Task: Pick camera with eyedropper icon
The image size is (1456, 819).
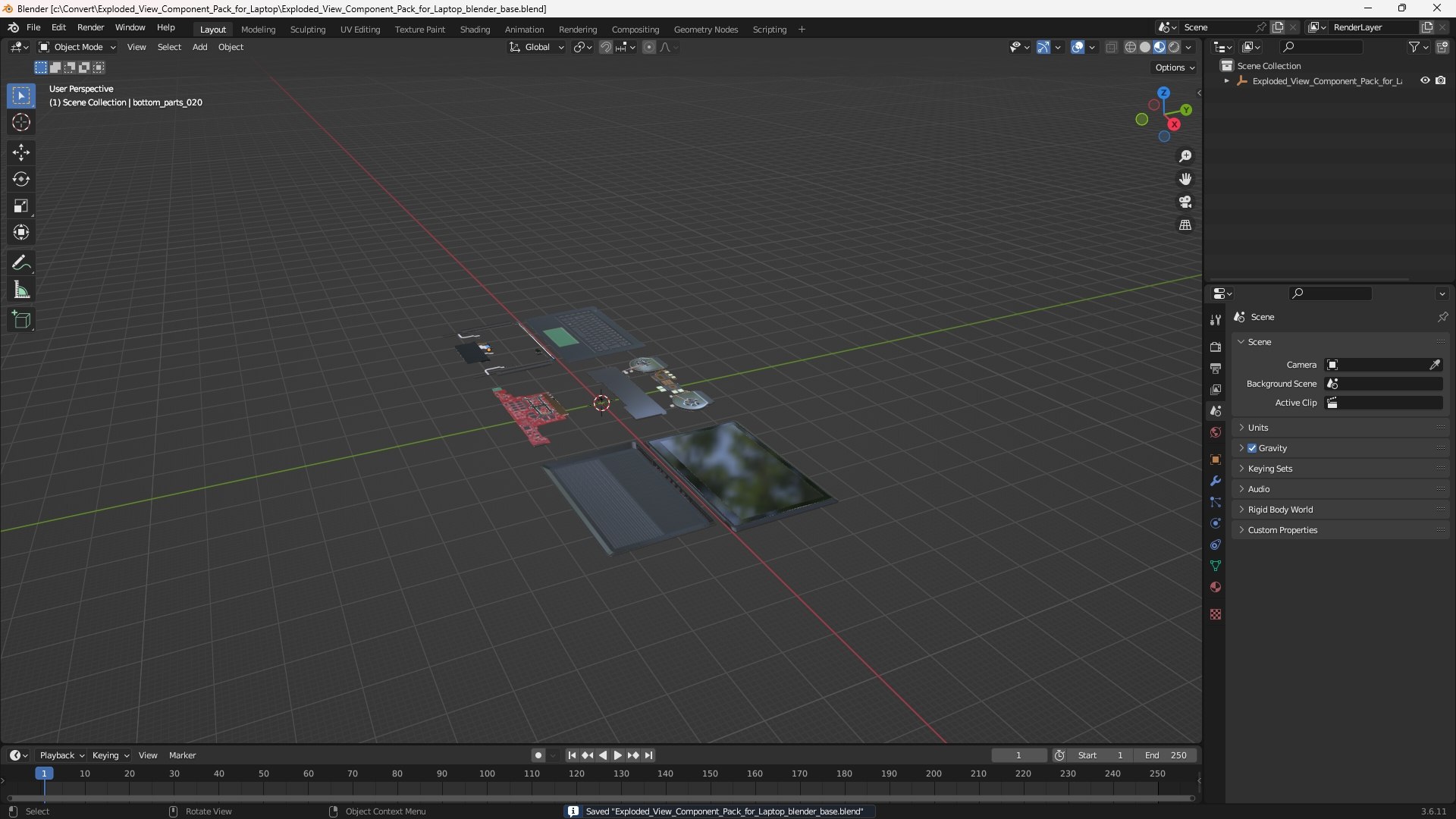Action: click(x=1435, y=365)
